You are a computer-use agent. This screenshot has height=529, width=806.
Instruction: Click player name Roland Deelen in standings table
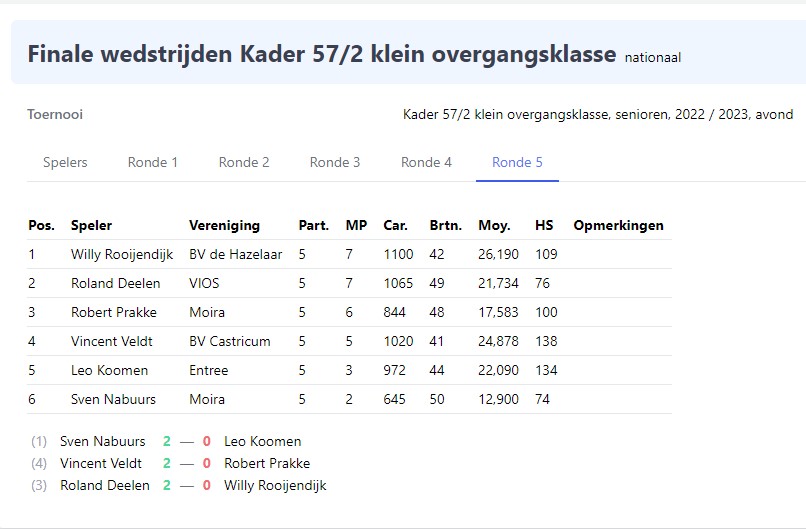[x=116, y=283]
